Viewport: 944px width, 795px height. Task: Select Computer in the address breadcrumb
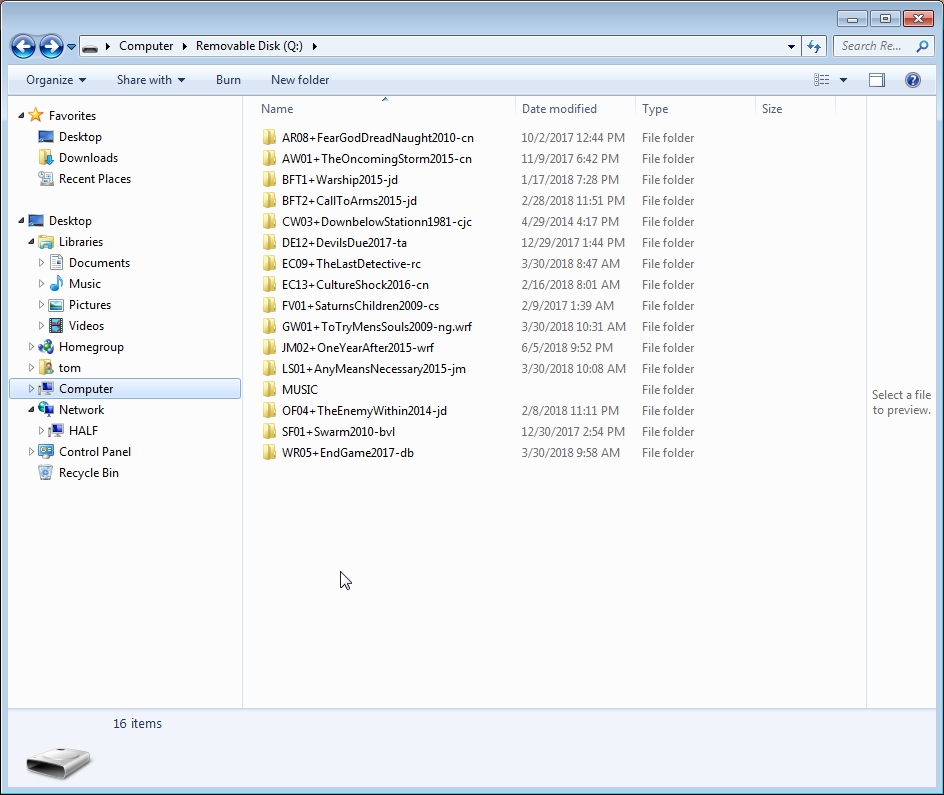click(x=146, y=46)
